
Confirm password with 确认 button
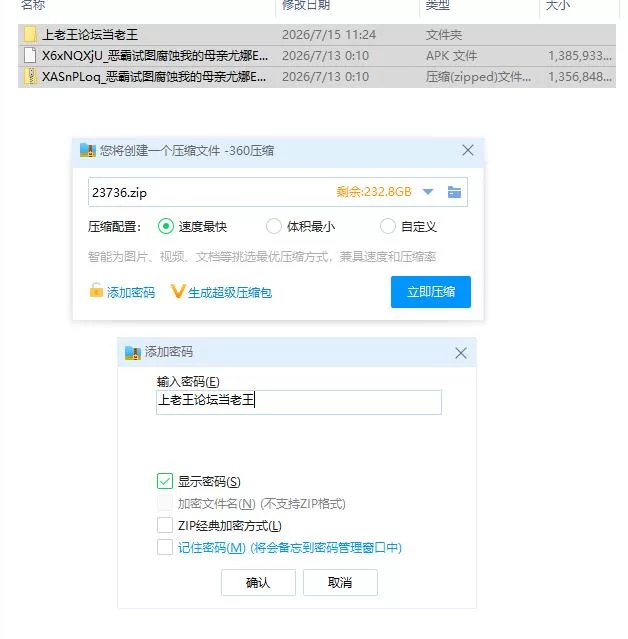258,582
